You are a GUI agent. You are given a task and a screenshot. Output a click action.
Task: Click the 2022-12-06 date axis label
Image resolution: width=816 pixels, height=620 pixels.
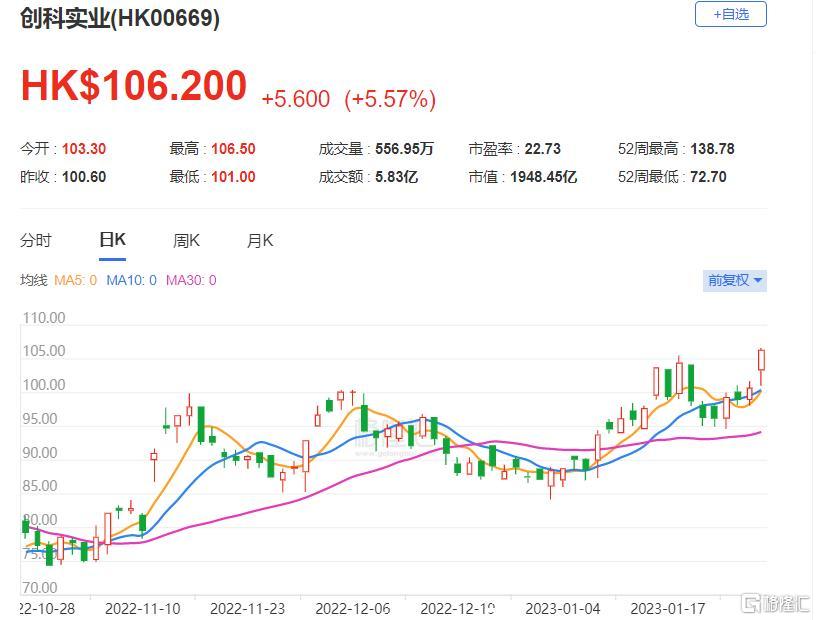coord(353,608)
